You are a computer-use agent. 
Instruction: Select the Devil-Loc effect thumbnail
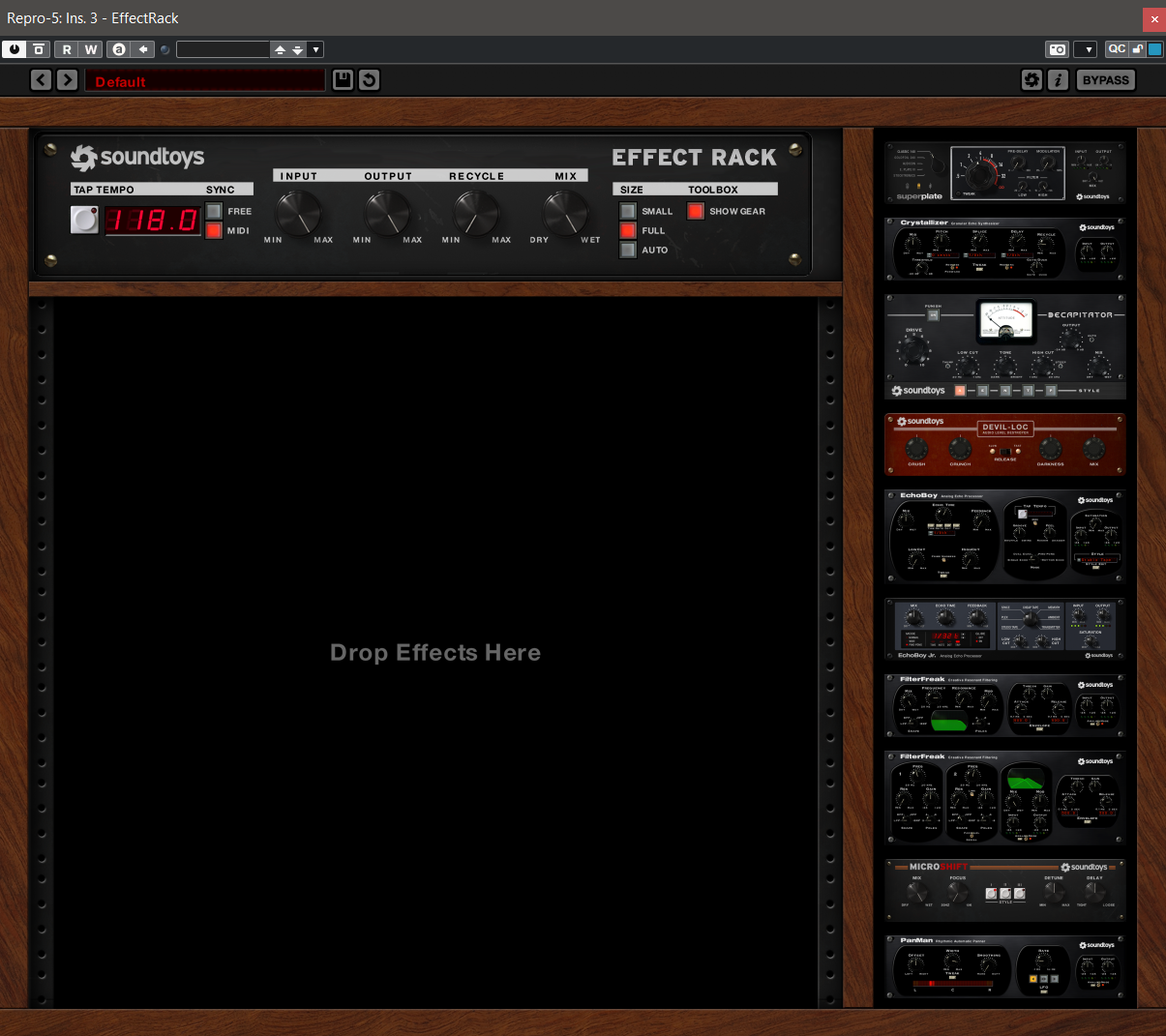click(1005, 444)
